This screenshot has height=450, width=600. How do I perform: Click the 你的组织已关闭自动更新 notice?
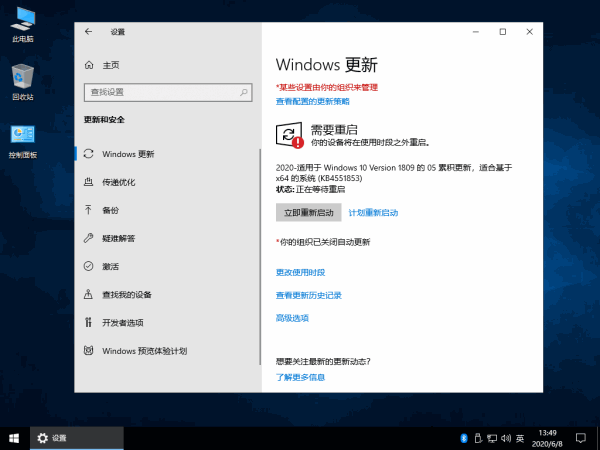pos(323,242)
